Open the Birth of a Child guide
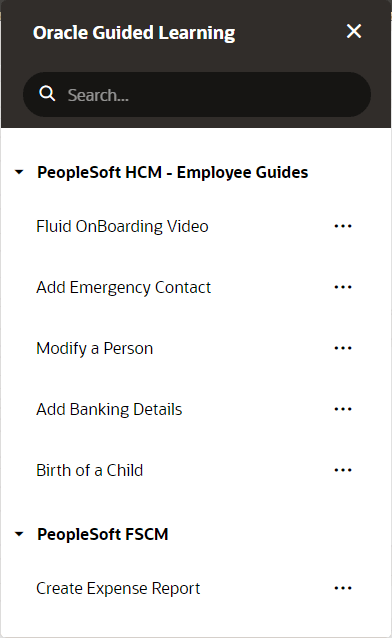Viewport: 392px width, 638px height. [90, 470]
